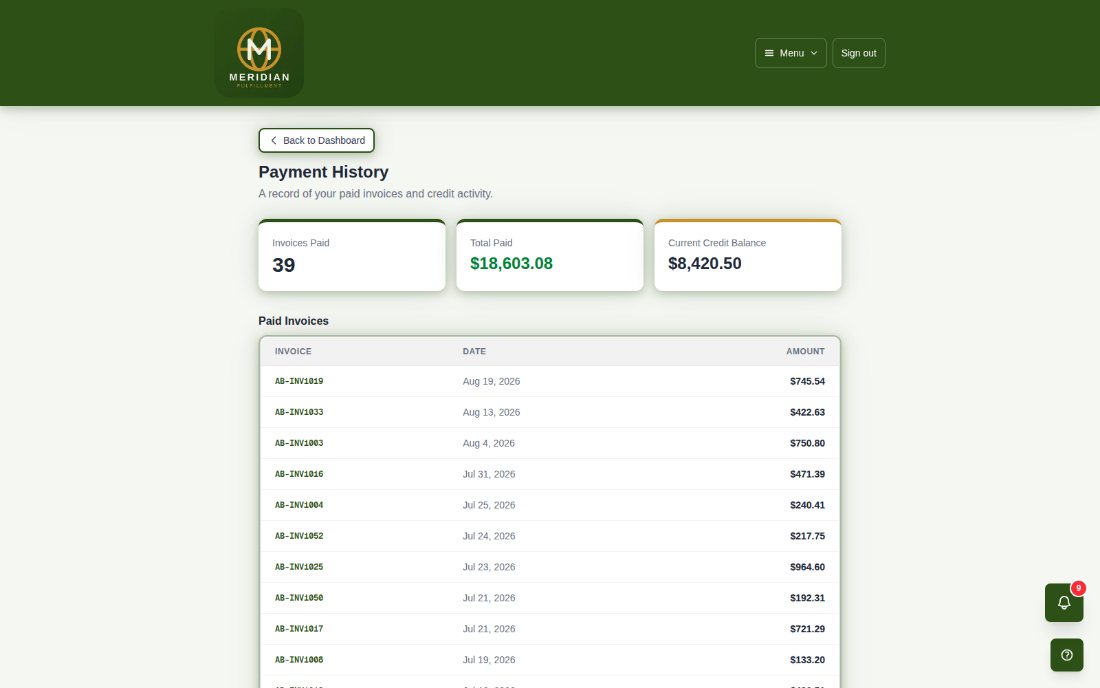The height and width of the screenshot is (688, 1100).
Task: Click the amount $133.20
Action: pyautogui.click(x=807, y=659)
